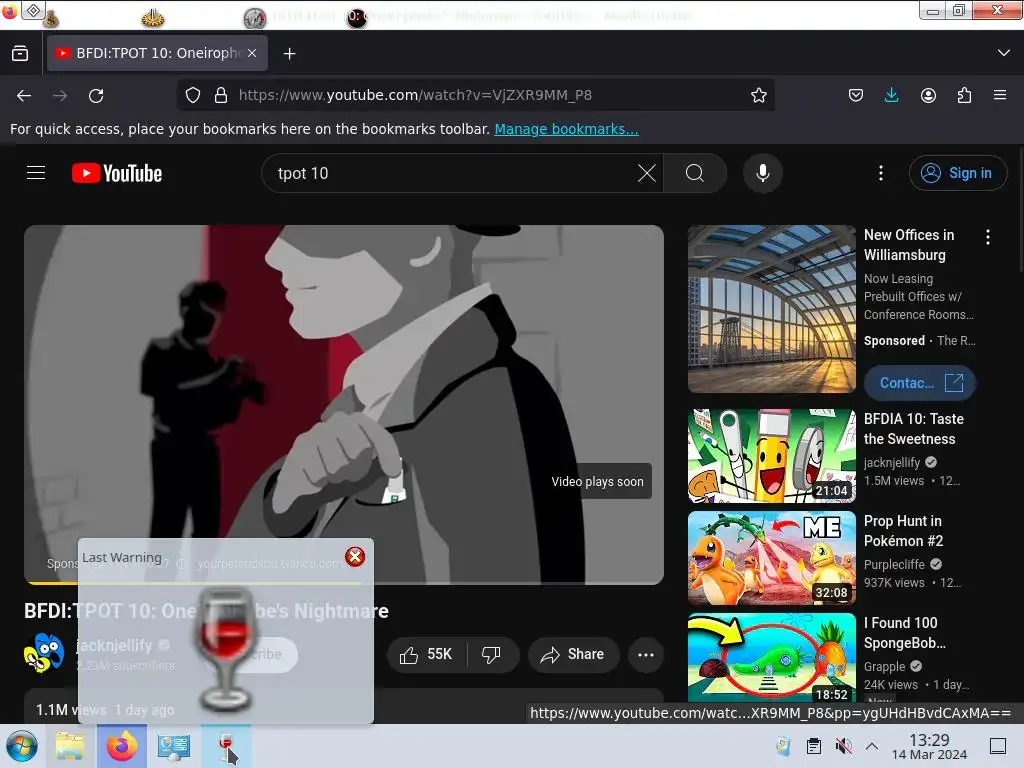Reload the current YouTube page
Viewport: 1024px width, 768px height.
pyautogui.click(x=96, y=95)
